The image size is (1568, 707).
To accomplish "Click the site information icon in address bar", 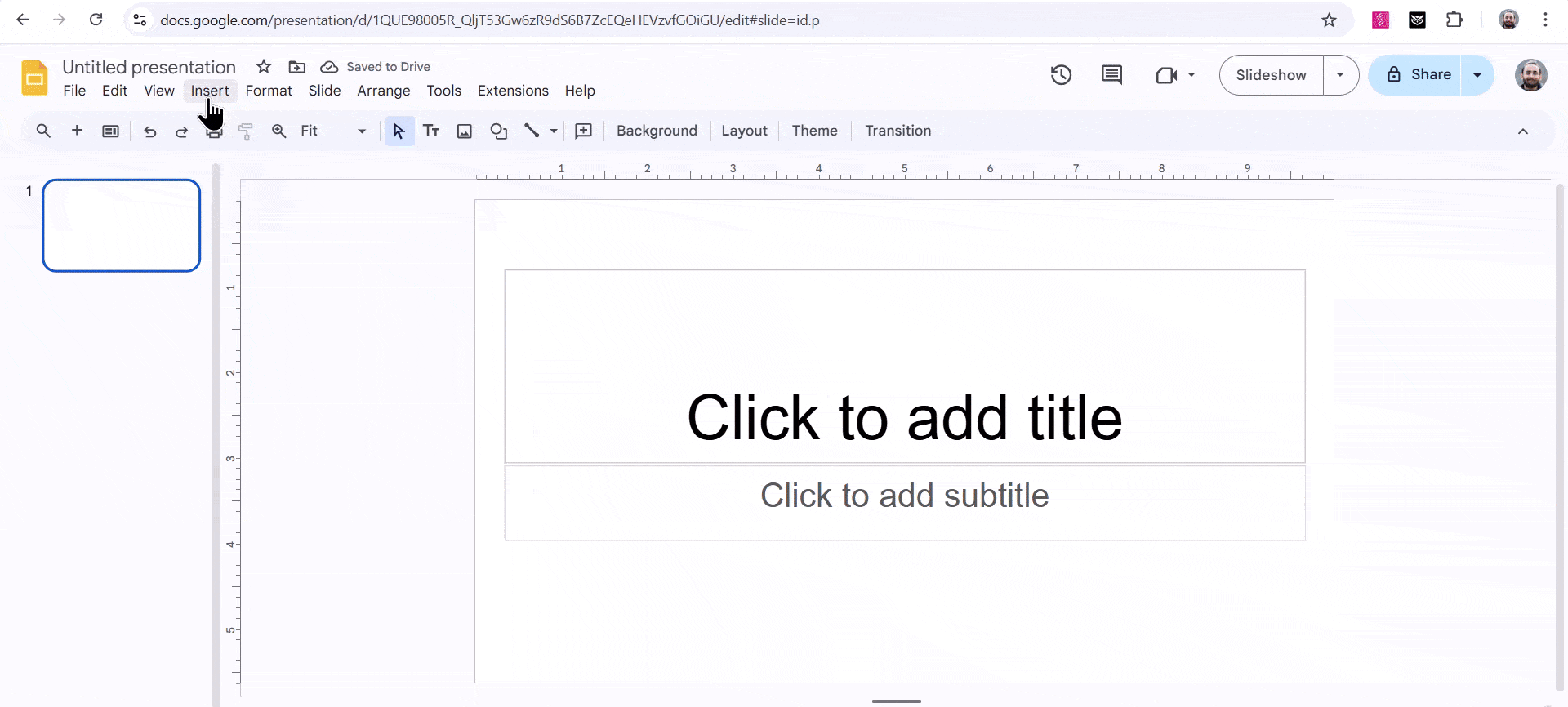I will 140,20.
